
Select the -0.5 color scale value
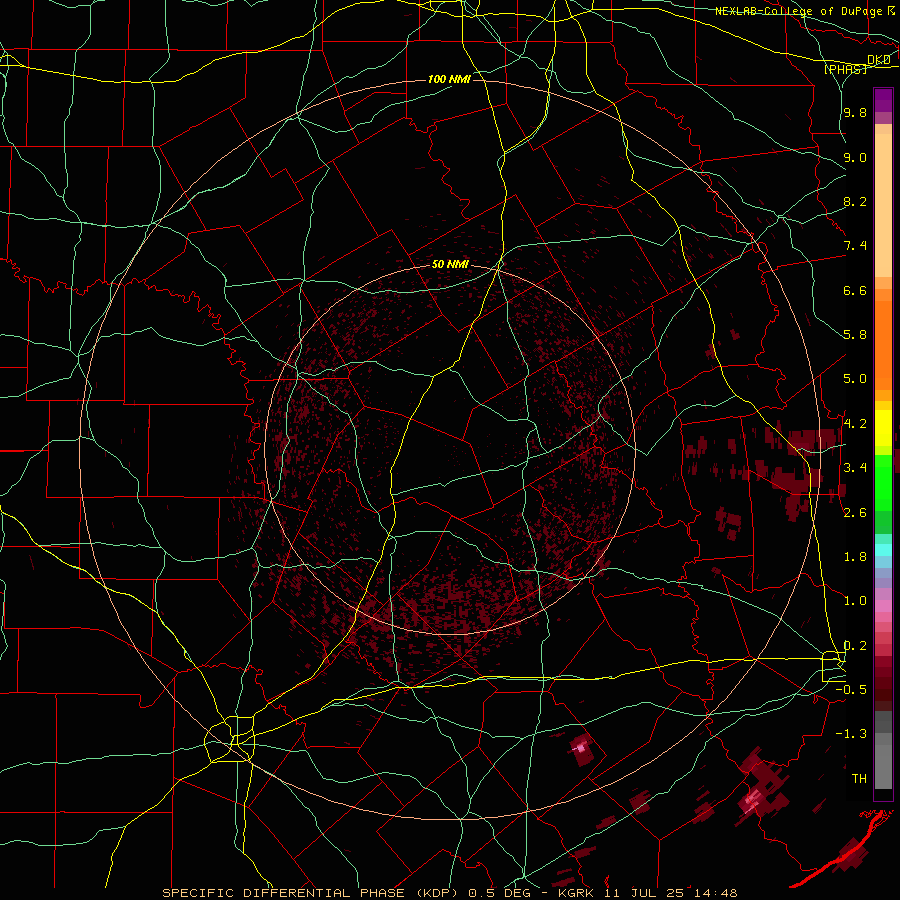pos(851,690)
